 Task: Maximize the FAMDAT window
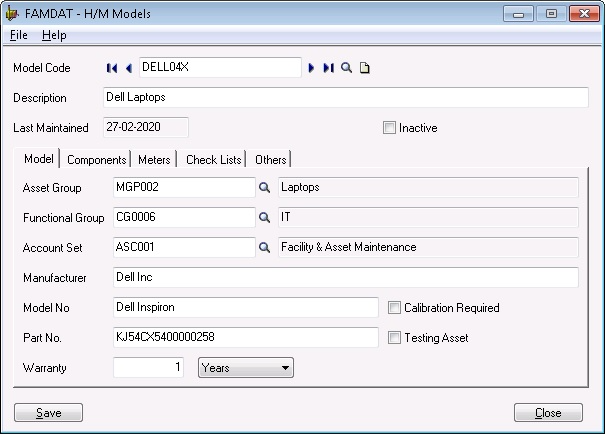click(551, 14)
